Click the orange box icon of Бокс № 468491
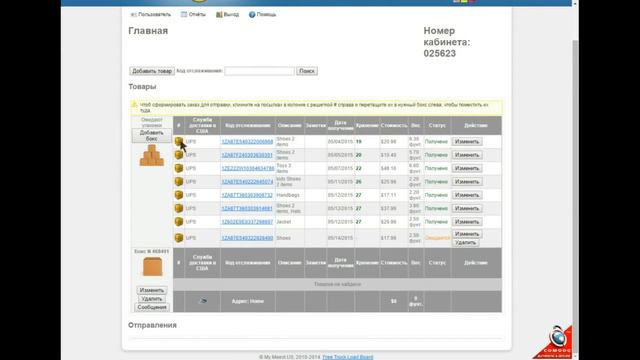 click(152, 267)
